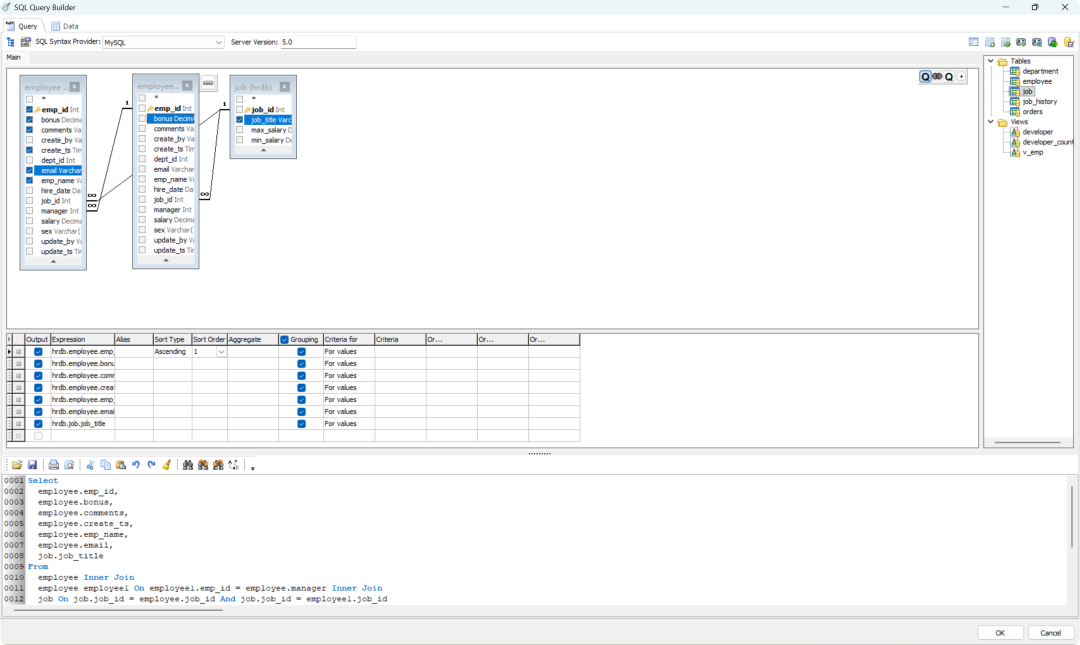1080x645 pixels.
Task: Click the properties window icon at top right
Action: pyautogui.click(x=973, y=42)
